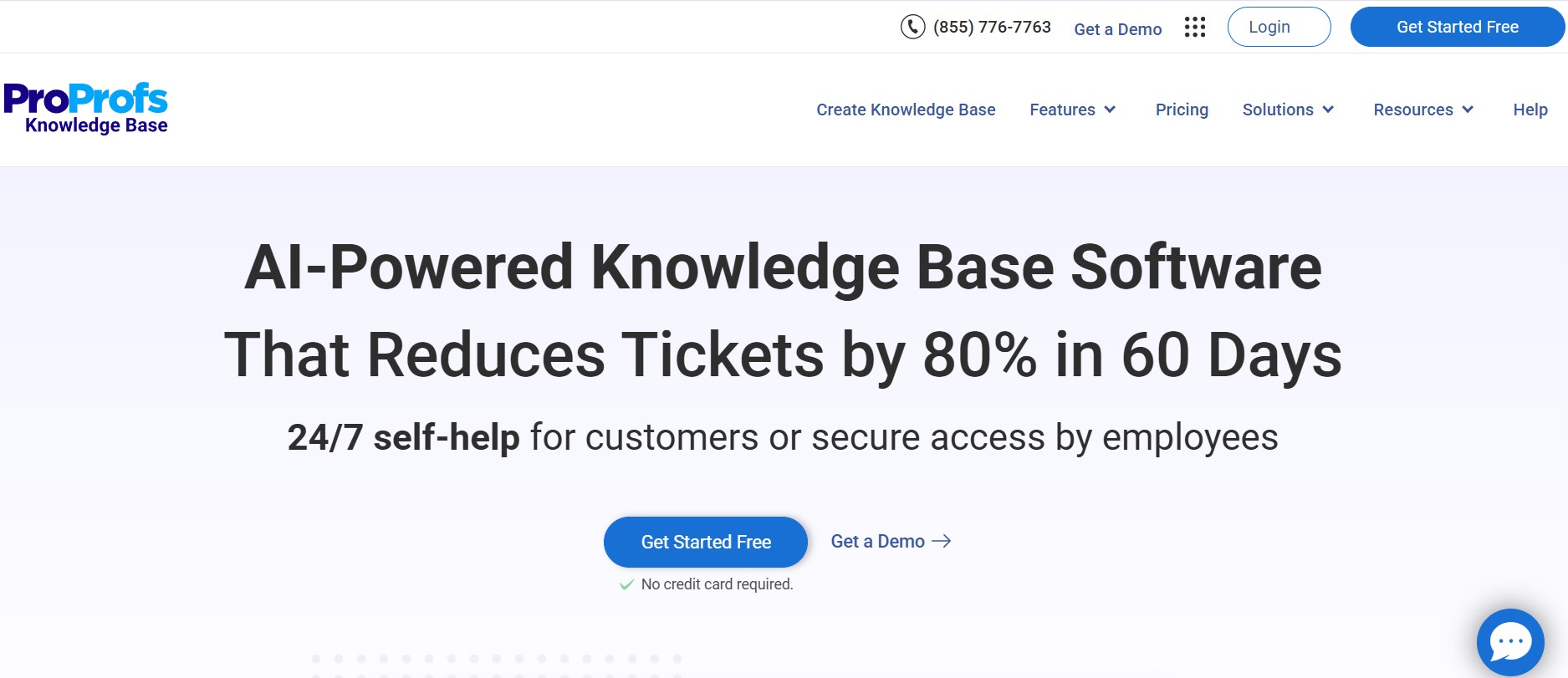
Task: Open the Solutions dropdown menu
Action: pyautogui.click(x=1288, y=110)
